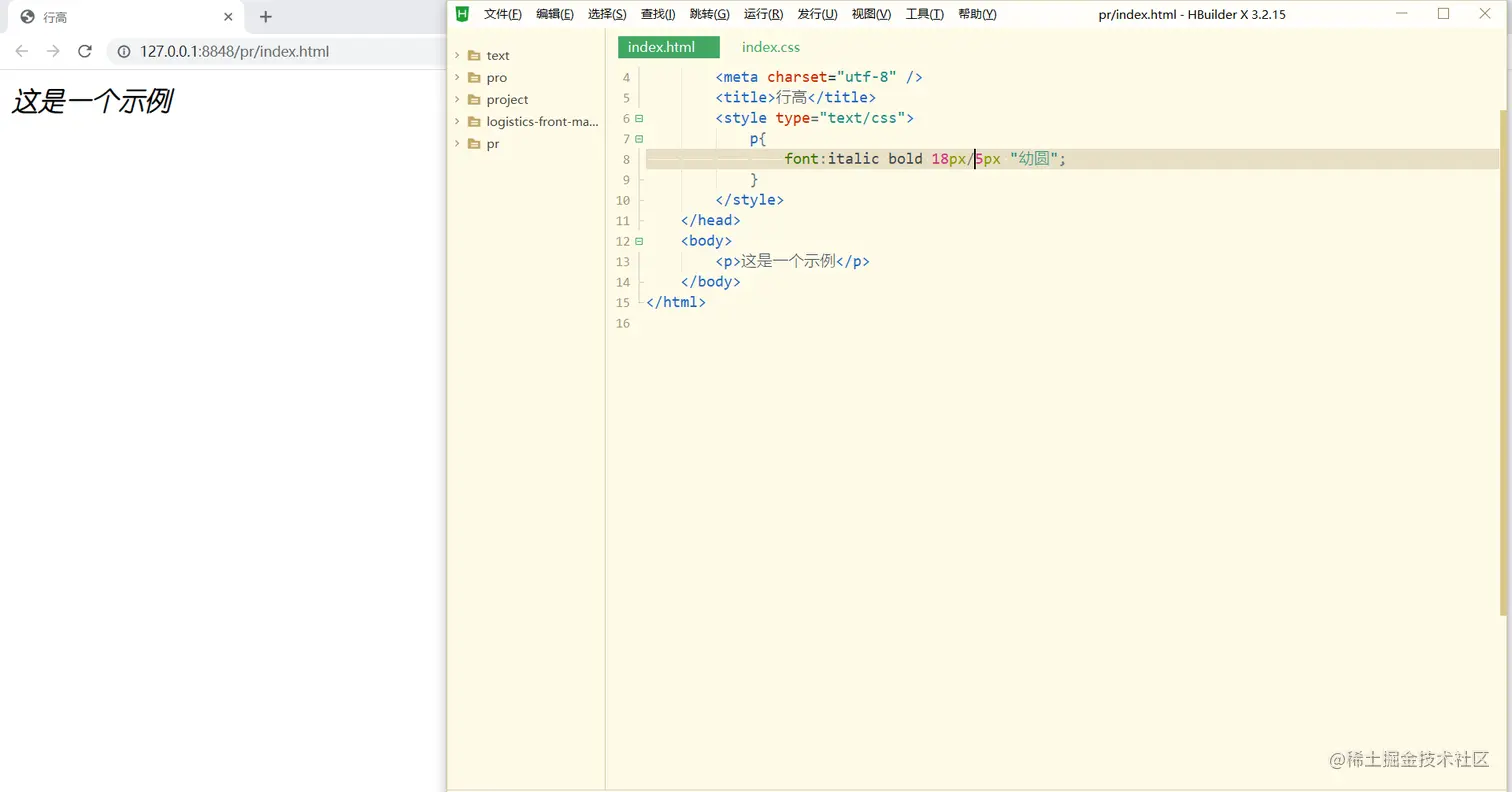Click the browser address bar URL

234,51
